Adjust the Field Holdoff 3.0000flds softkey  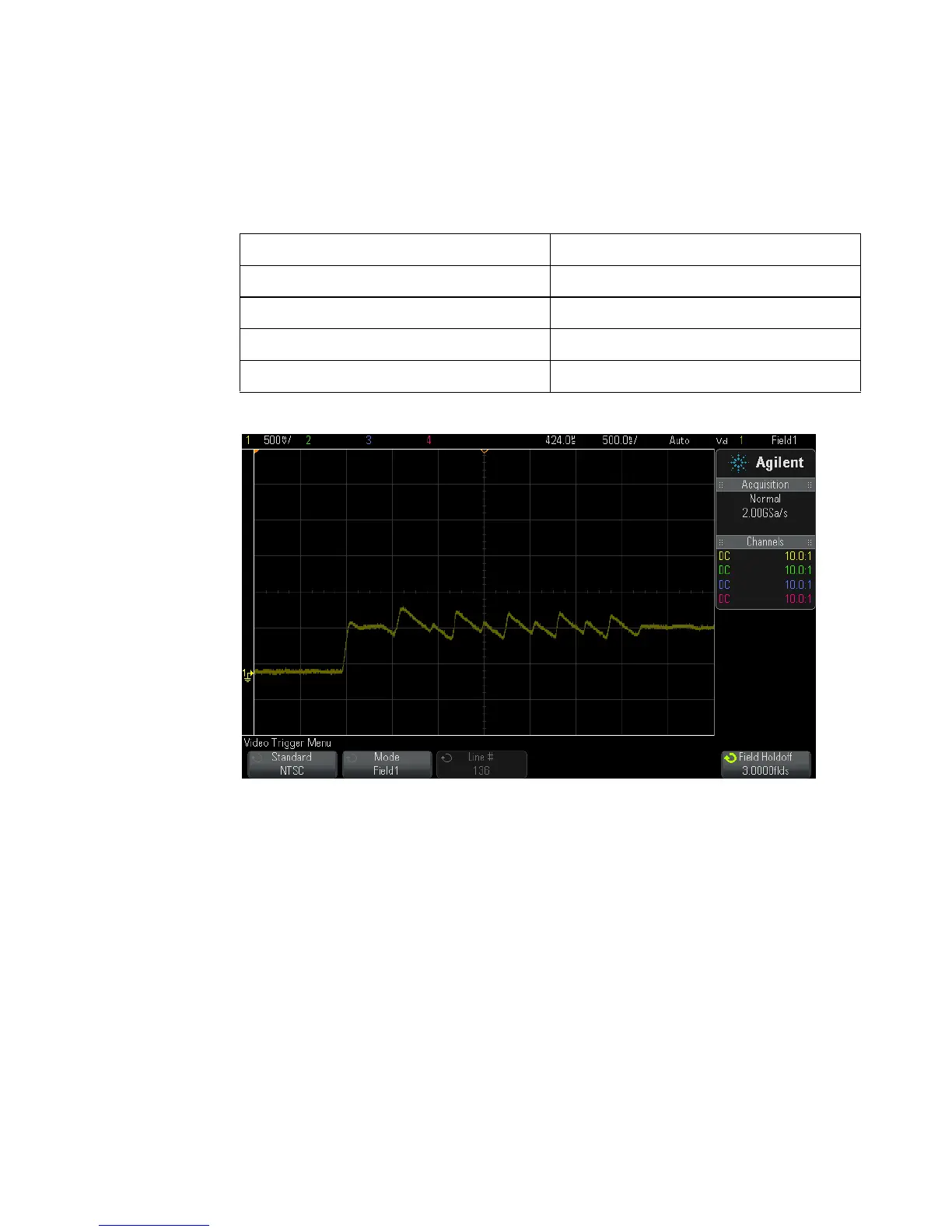[766, 764]
